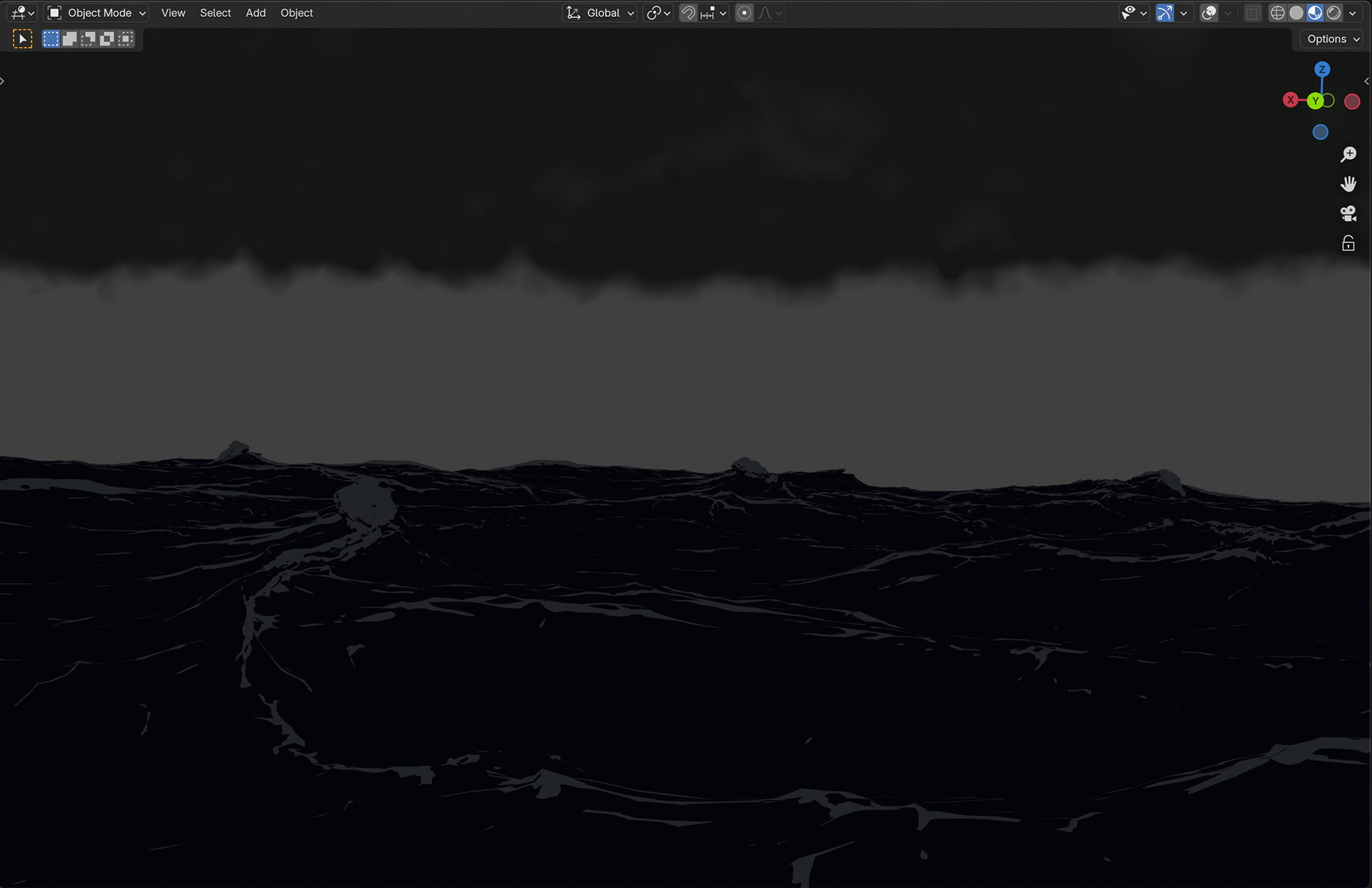Toggle viewport gizmos display
This screenshot has width=1372, height=888.
(x=1165, y=13)
